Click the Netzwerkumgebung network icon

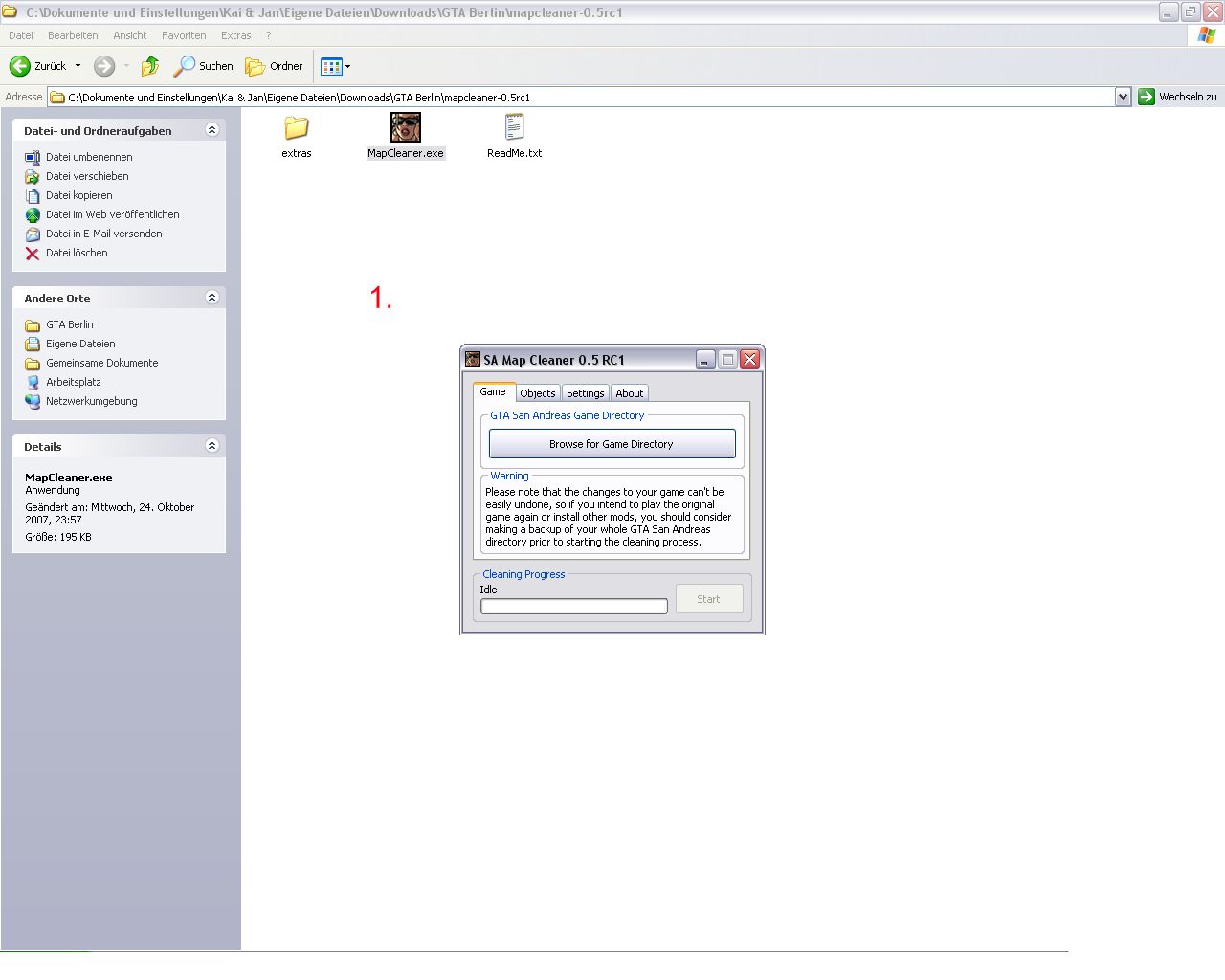point(33,402)
